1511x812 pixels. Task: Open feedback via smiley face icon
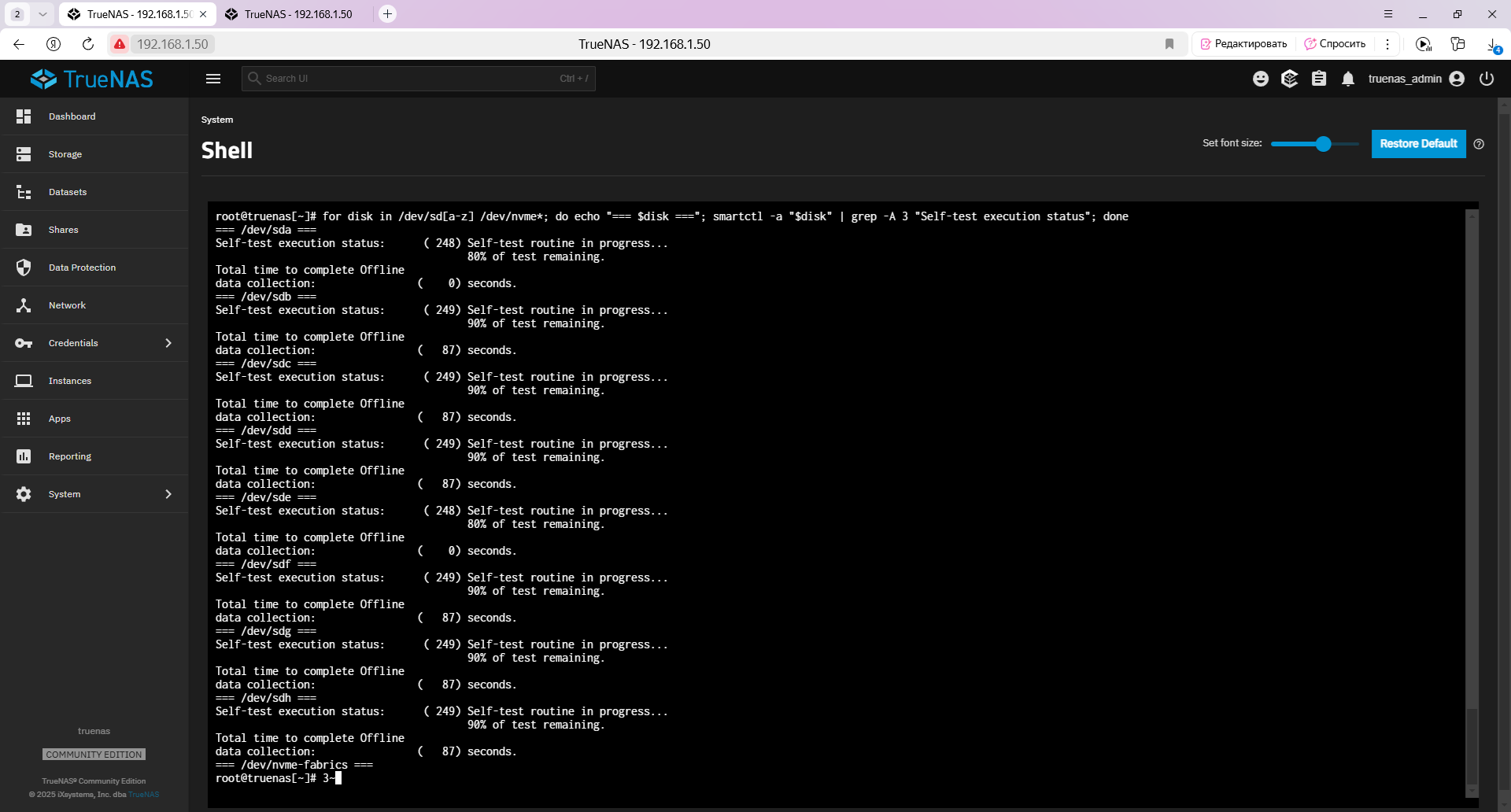[1261, 79]
